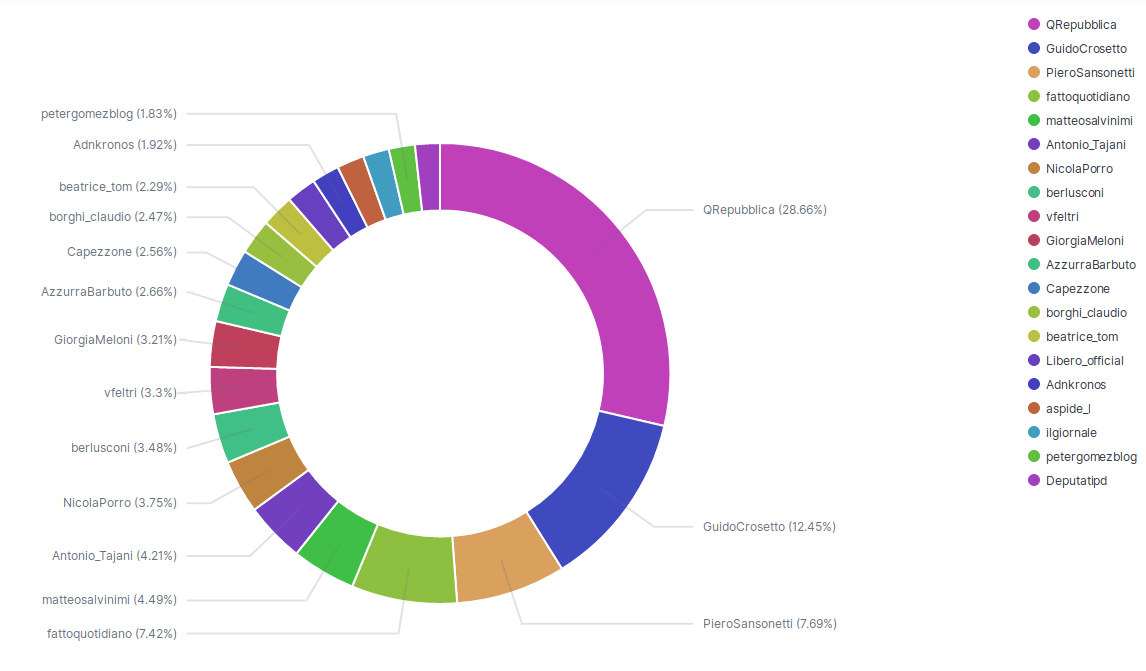Hide fattoquotidiano via legend entry
The width and height of the screenshot is (1146, 671).
(x=1087, y=97)
